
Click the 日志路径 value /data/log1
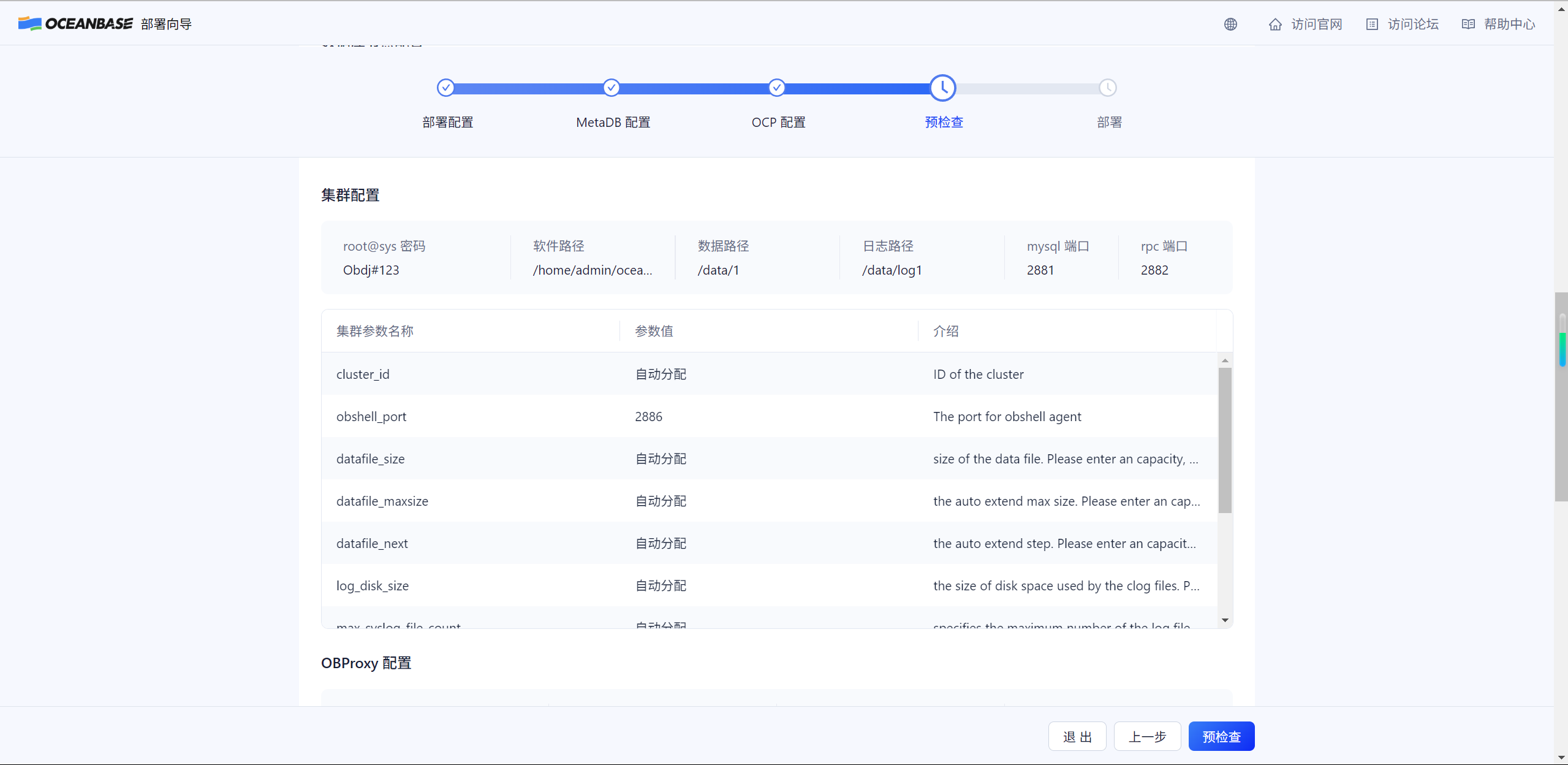coord(892,270)
